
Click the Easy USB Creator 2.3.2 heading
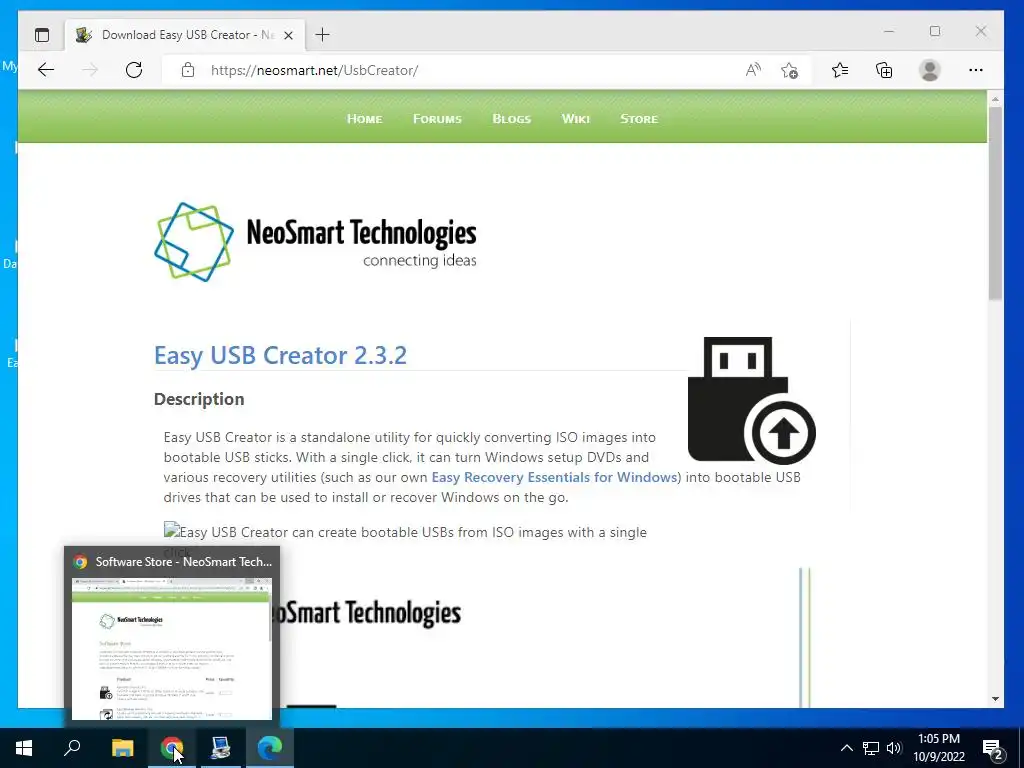tap(280, 355)
